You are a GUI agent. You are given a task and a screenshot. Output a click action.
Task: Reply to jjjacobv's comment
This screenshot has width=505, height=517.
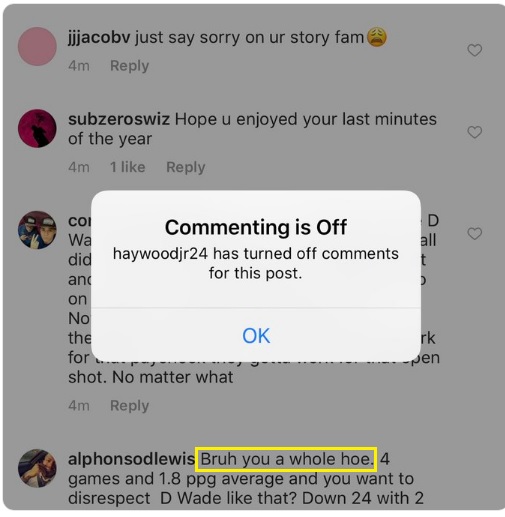pyautogui.click(x=129, y=66)
